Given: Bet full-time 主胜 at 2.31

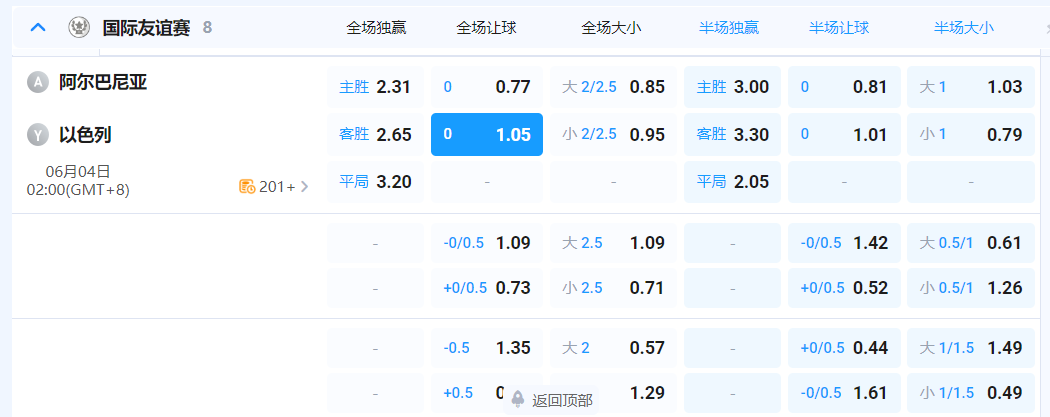Looking at the screenshot, I should (x=375, y=87).
